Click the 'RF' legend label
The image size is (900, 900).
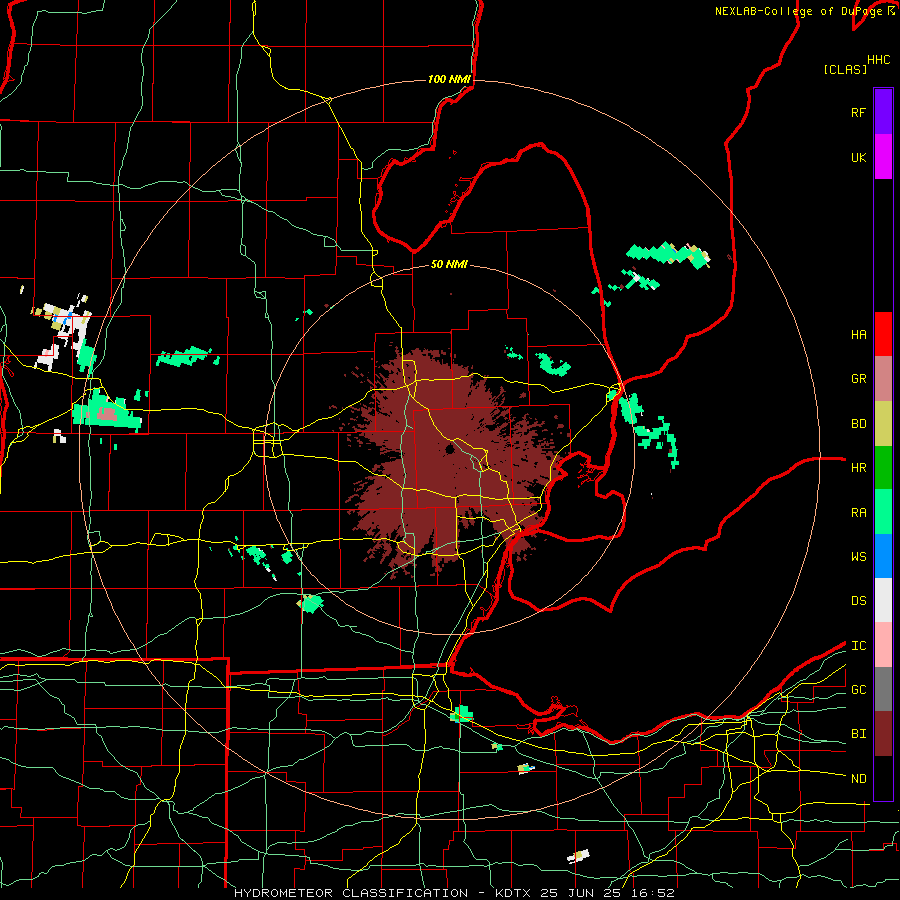click(858, 113)
